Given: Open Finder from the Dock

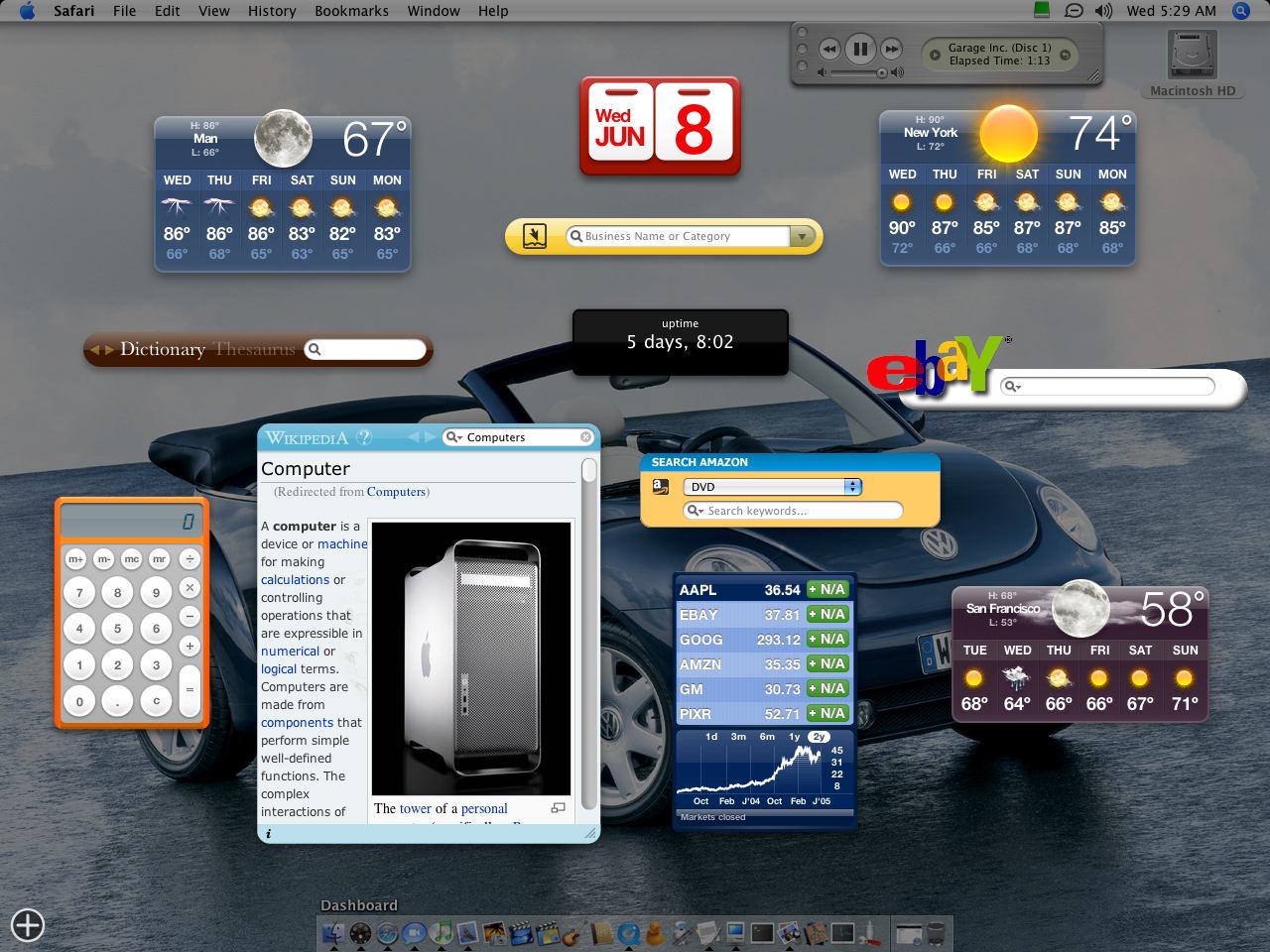Looking at the screenshot, I should (334, 933).
